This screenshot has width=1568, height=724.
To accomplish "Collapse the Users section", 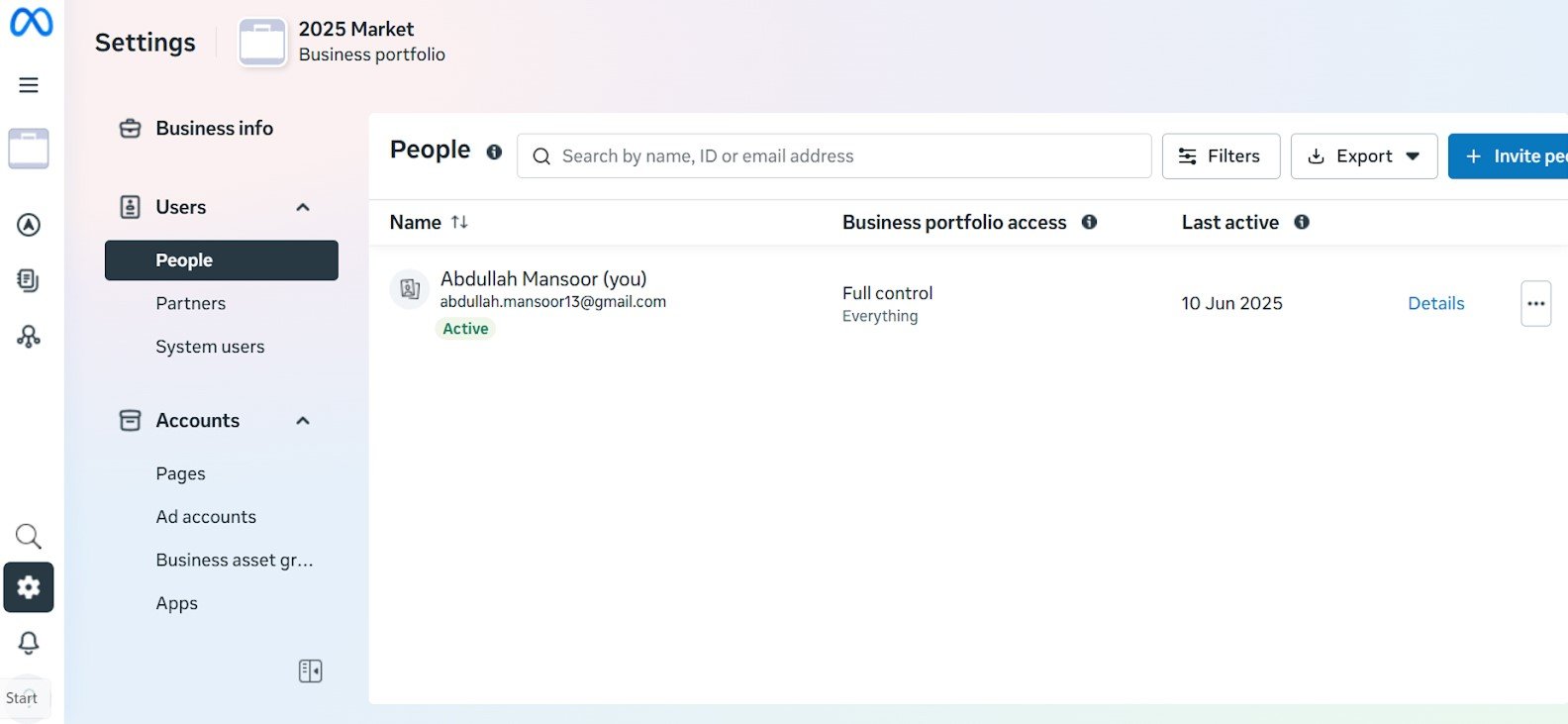I will click(303, 207).
